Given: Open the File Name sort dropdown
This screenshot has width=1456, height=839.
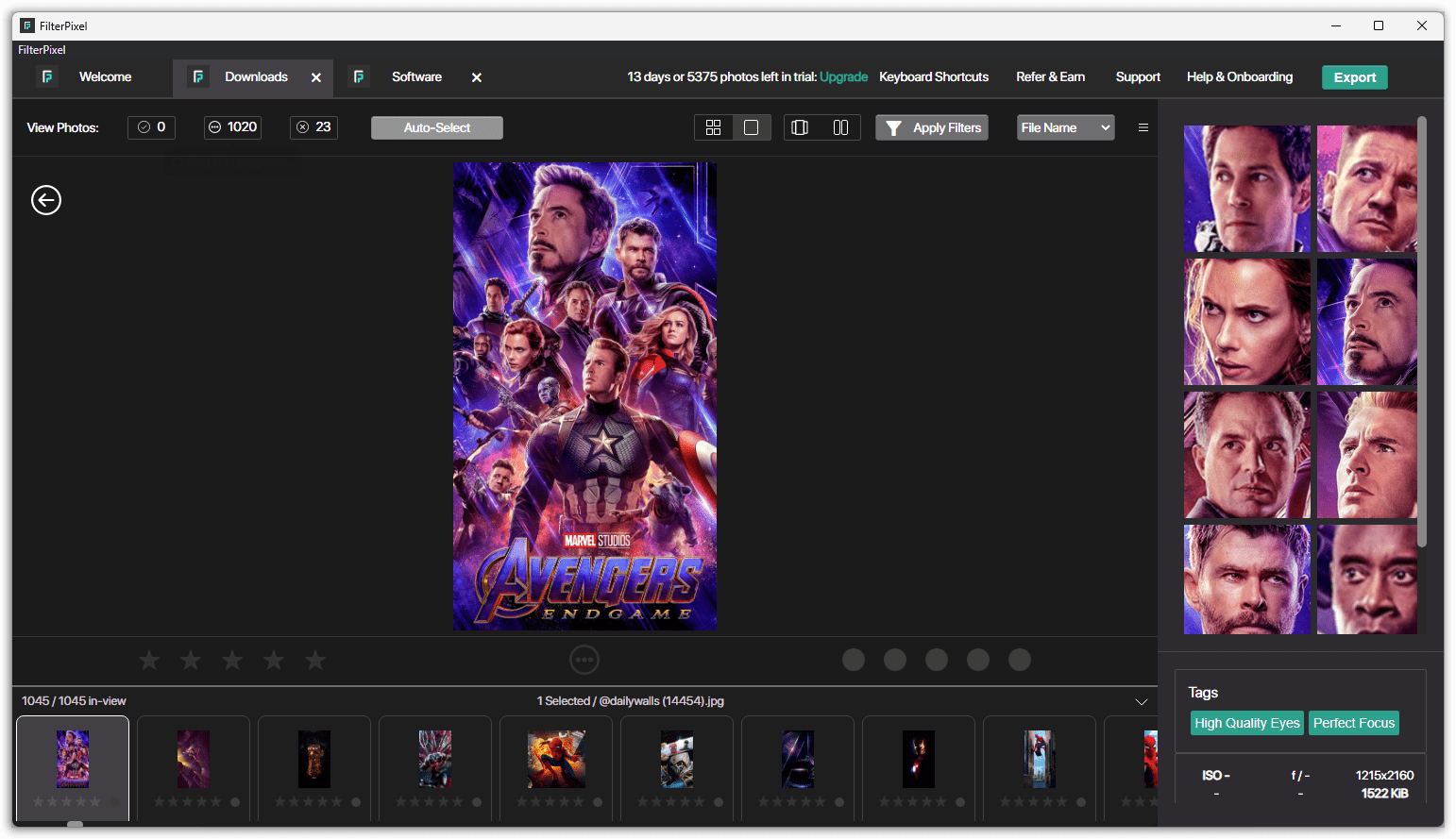Looking at the screenshot, I should pos(1065,127).
